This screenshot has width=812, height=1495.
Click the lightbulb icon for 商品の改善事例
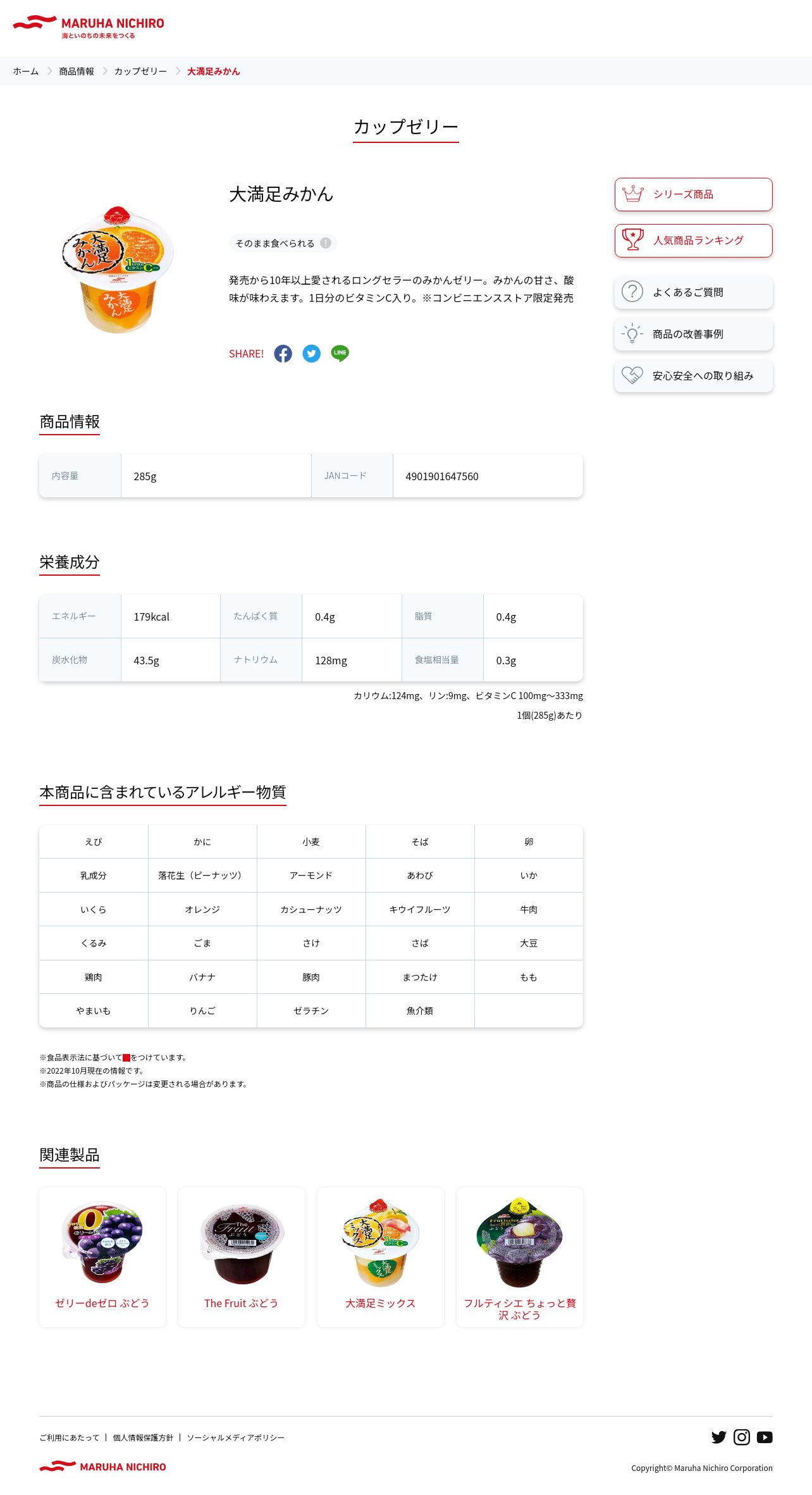(632, 333)
